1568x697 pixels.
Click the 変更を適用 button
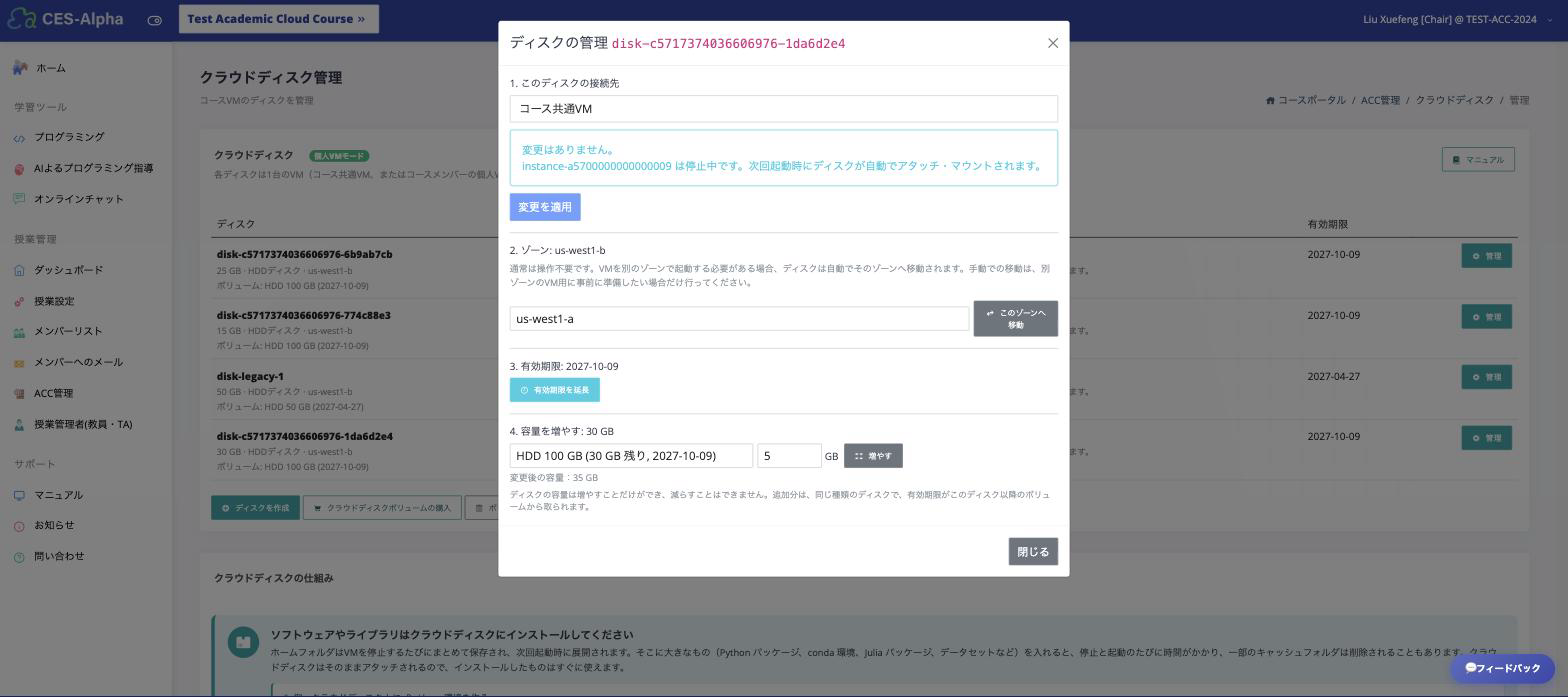(x=545, y=207)
